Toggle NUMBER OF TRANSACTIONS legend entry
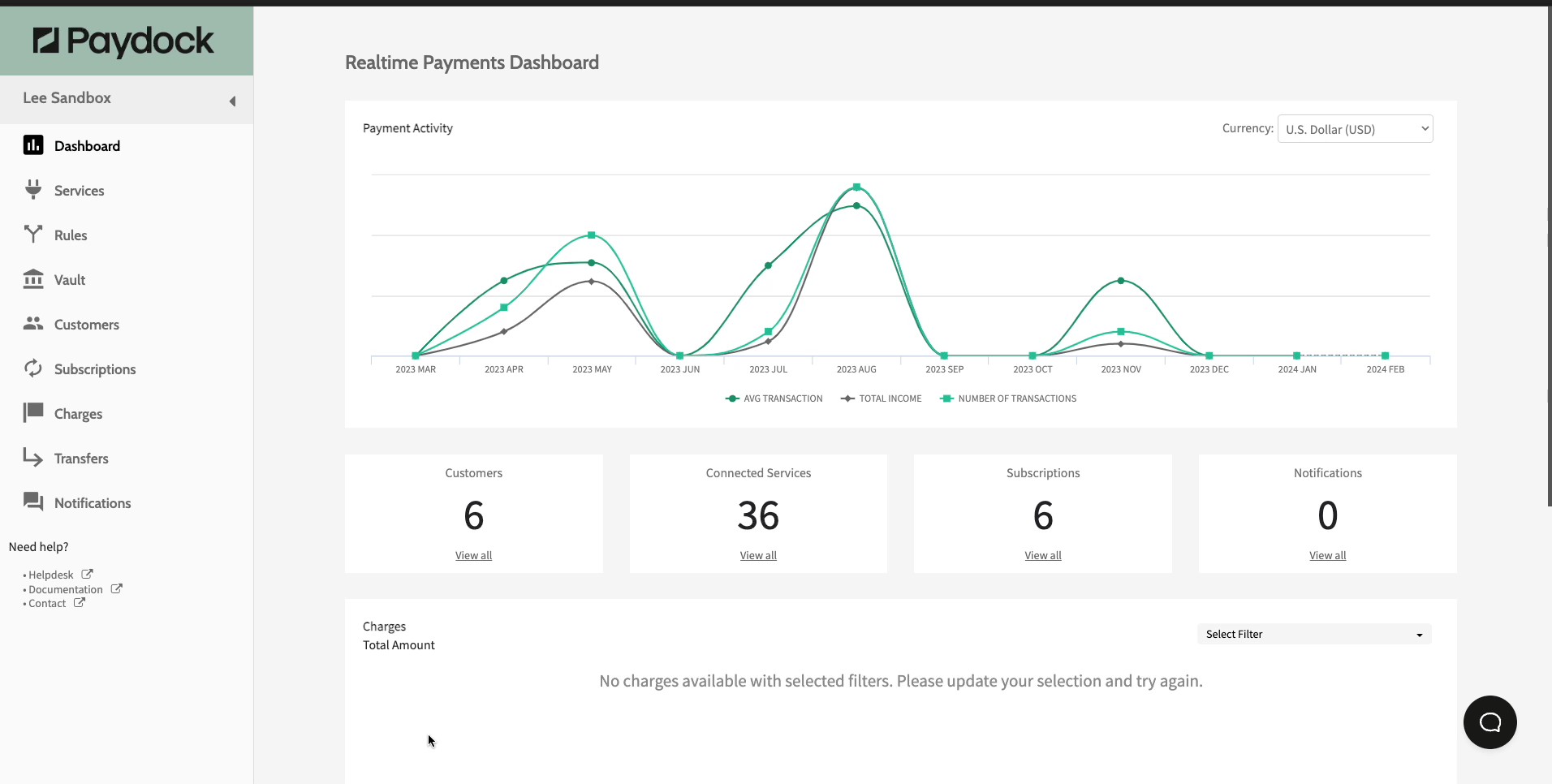Screen dimensions: 1552x784 (x=1008, y=398)
